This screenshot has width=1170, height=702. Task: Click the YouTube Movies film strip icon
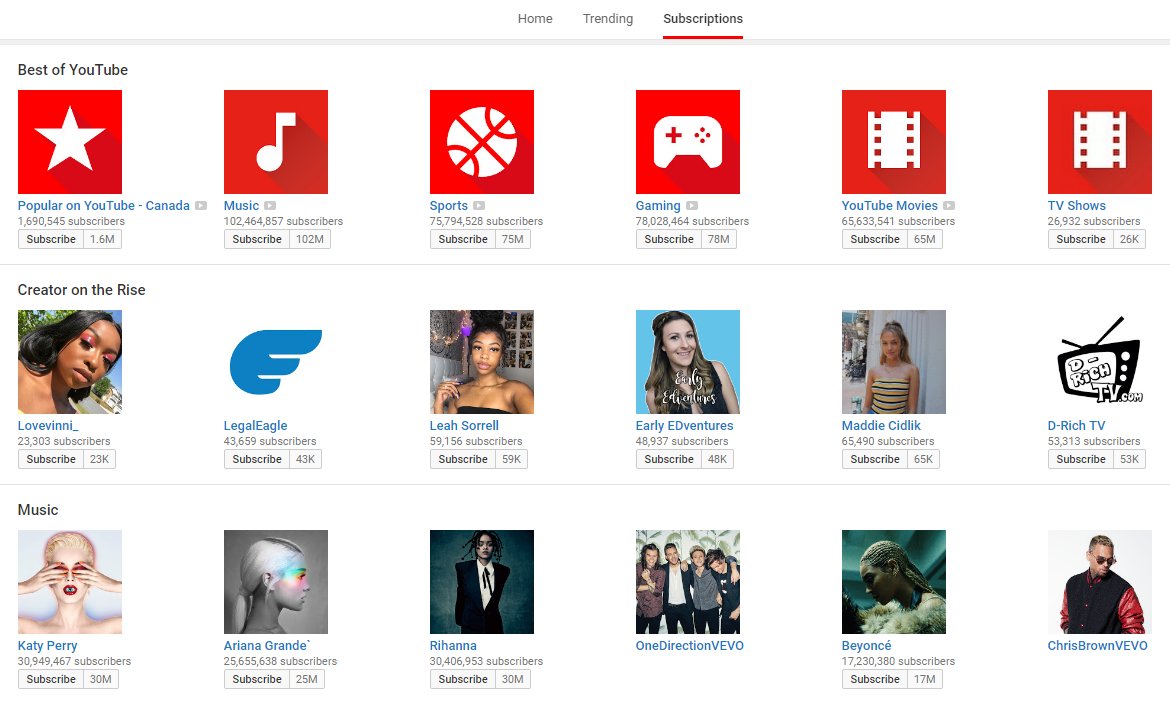click(894, 142)
